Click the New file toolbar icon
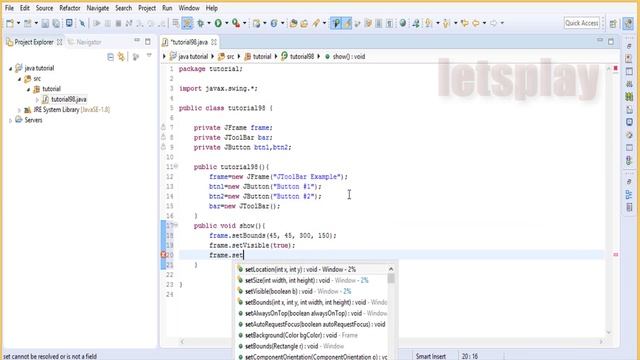Image resolution: width=640 pixels, height=360 pixels. point(10,23)
